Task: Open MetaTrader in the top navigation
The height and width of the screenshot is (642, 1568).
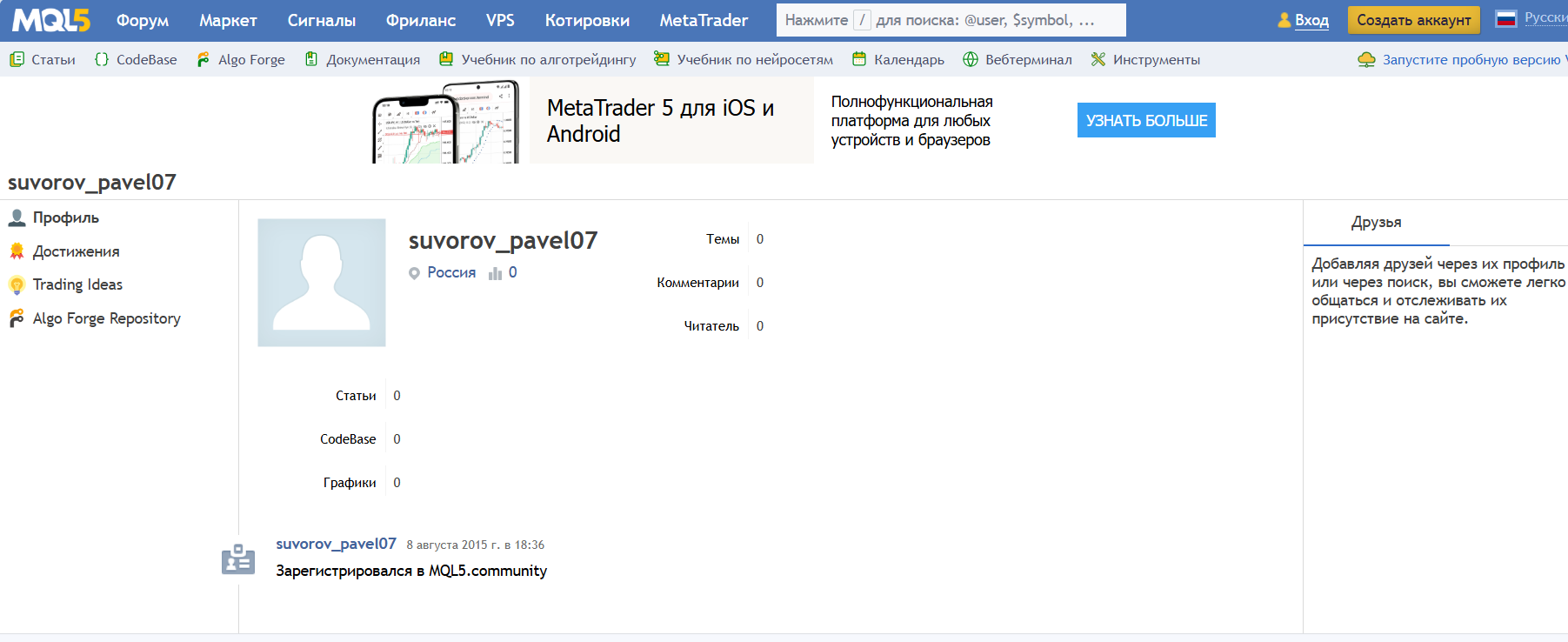Action: (704, 20)
